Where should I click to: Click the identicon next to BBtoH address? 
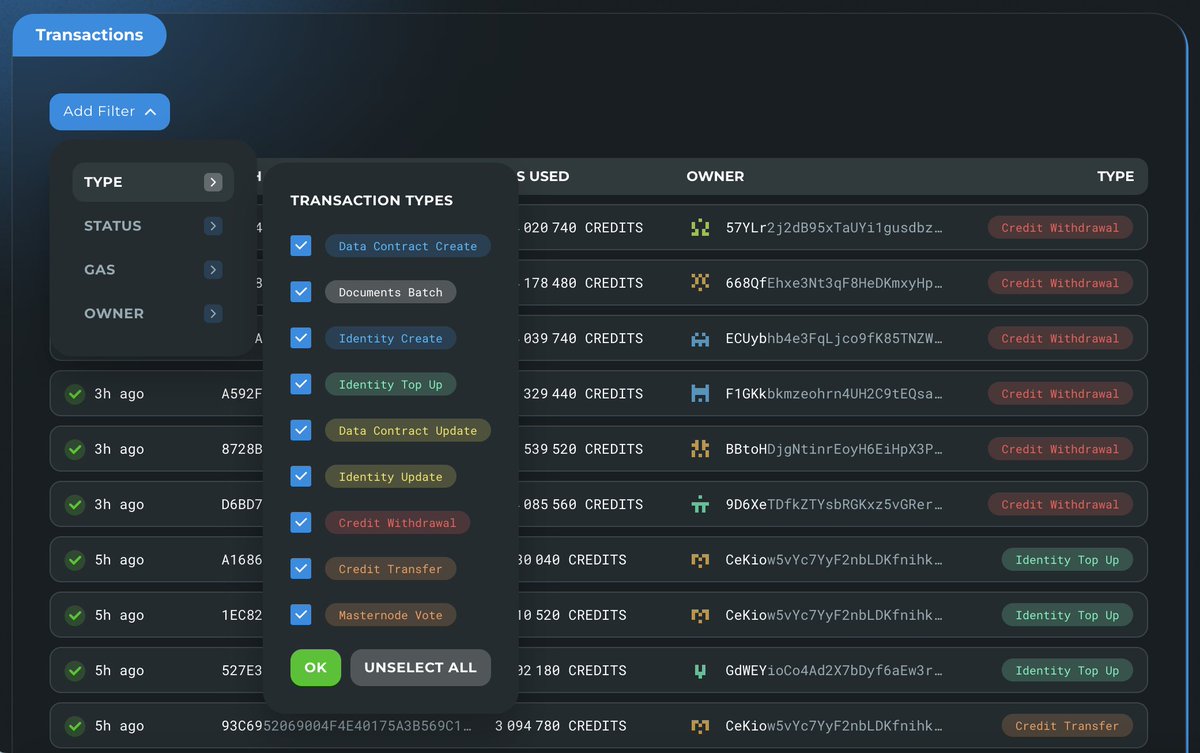pyautogui.click(x=701, y=448)
